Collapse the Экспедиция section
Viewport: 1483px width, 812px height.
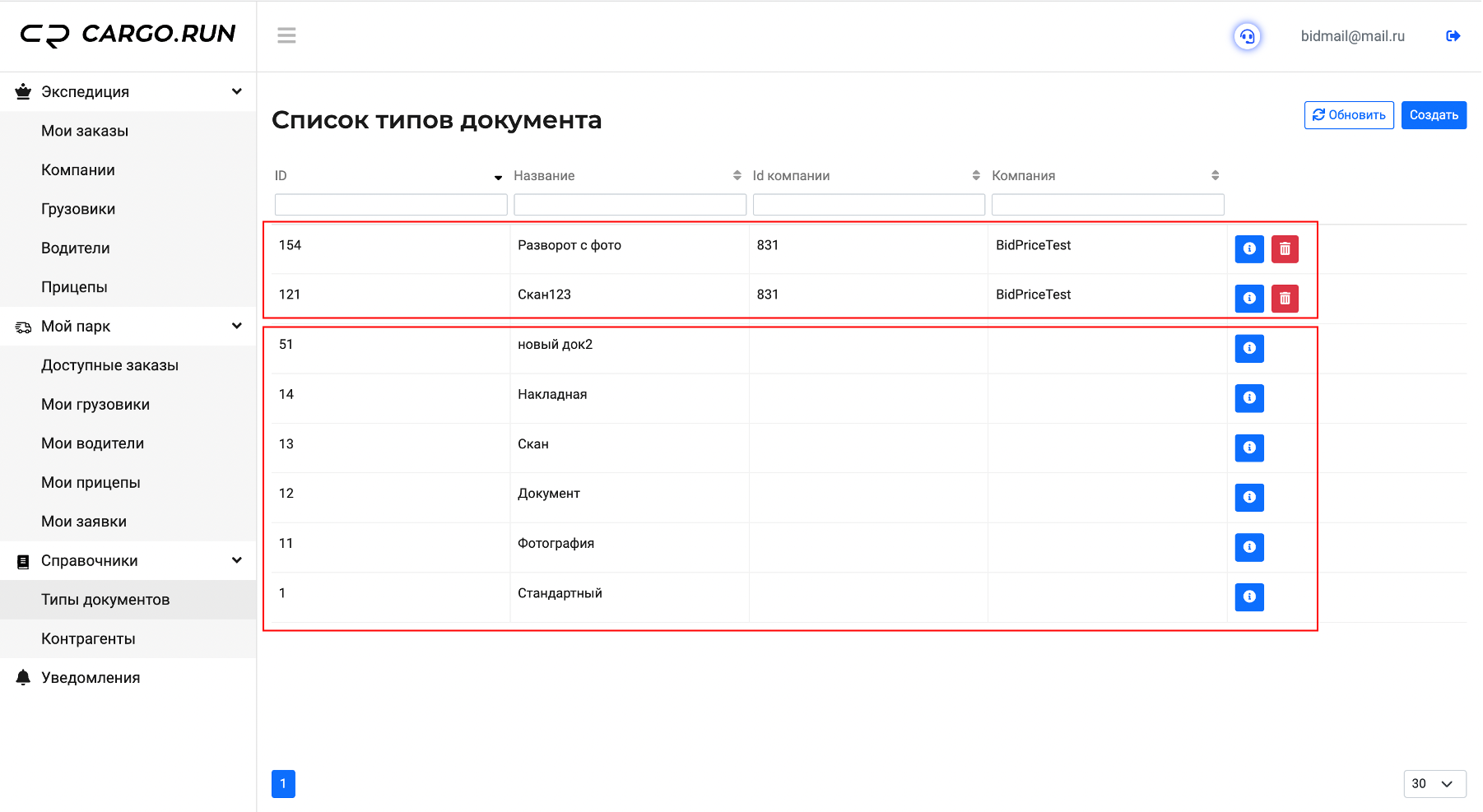[237, 91]
